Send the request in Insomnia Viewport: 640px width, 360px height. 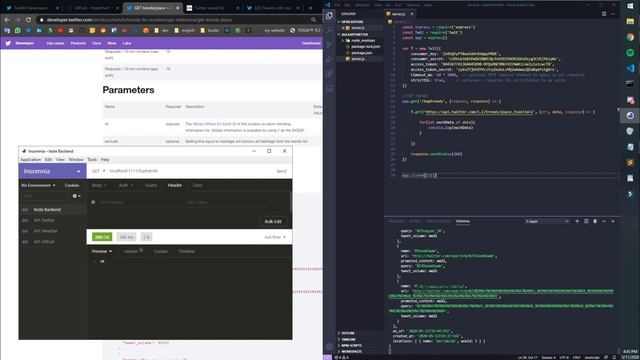(281, 171)
